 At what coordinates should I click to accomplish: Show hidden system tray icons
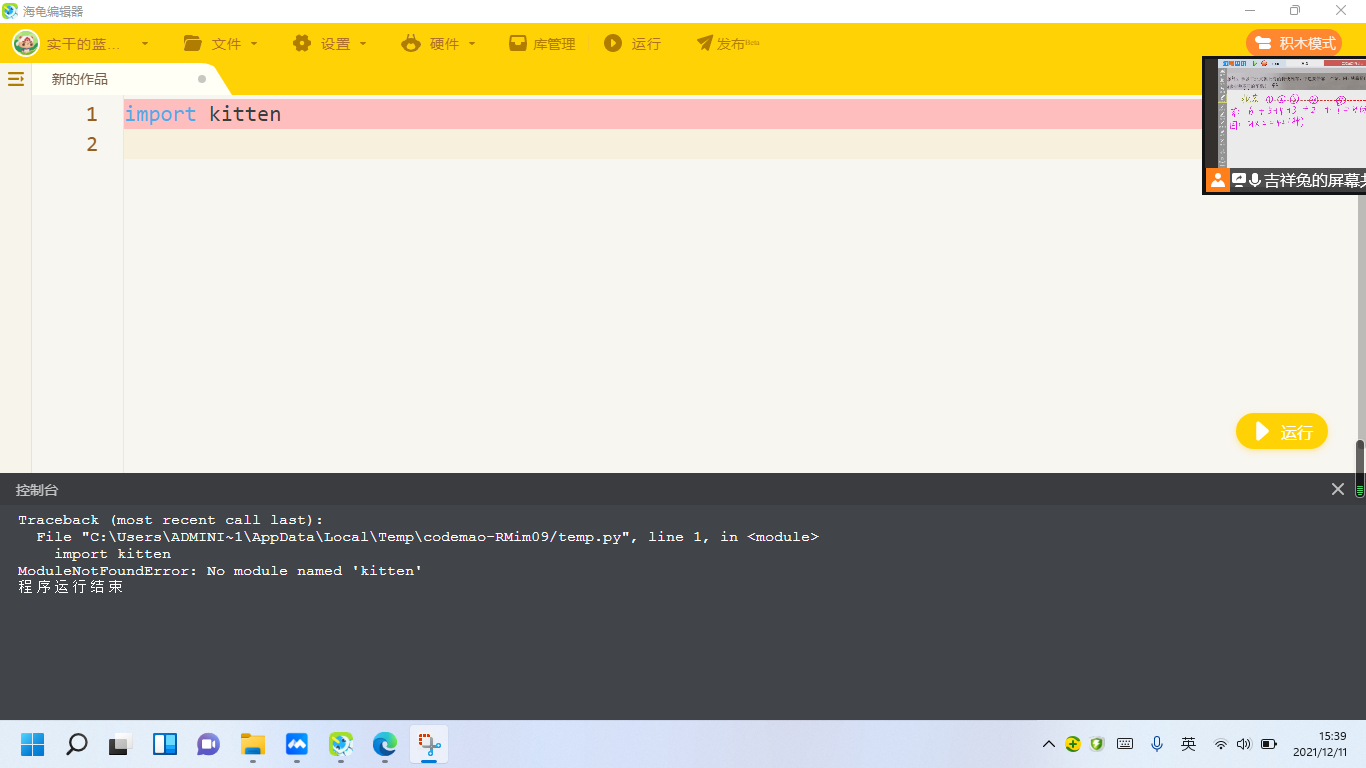(1049, 744)
